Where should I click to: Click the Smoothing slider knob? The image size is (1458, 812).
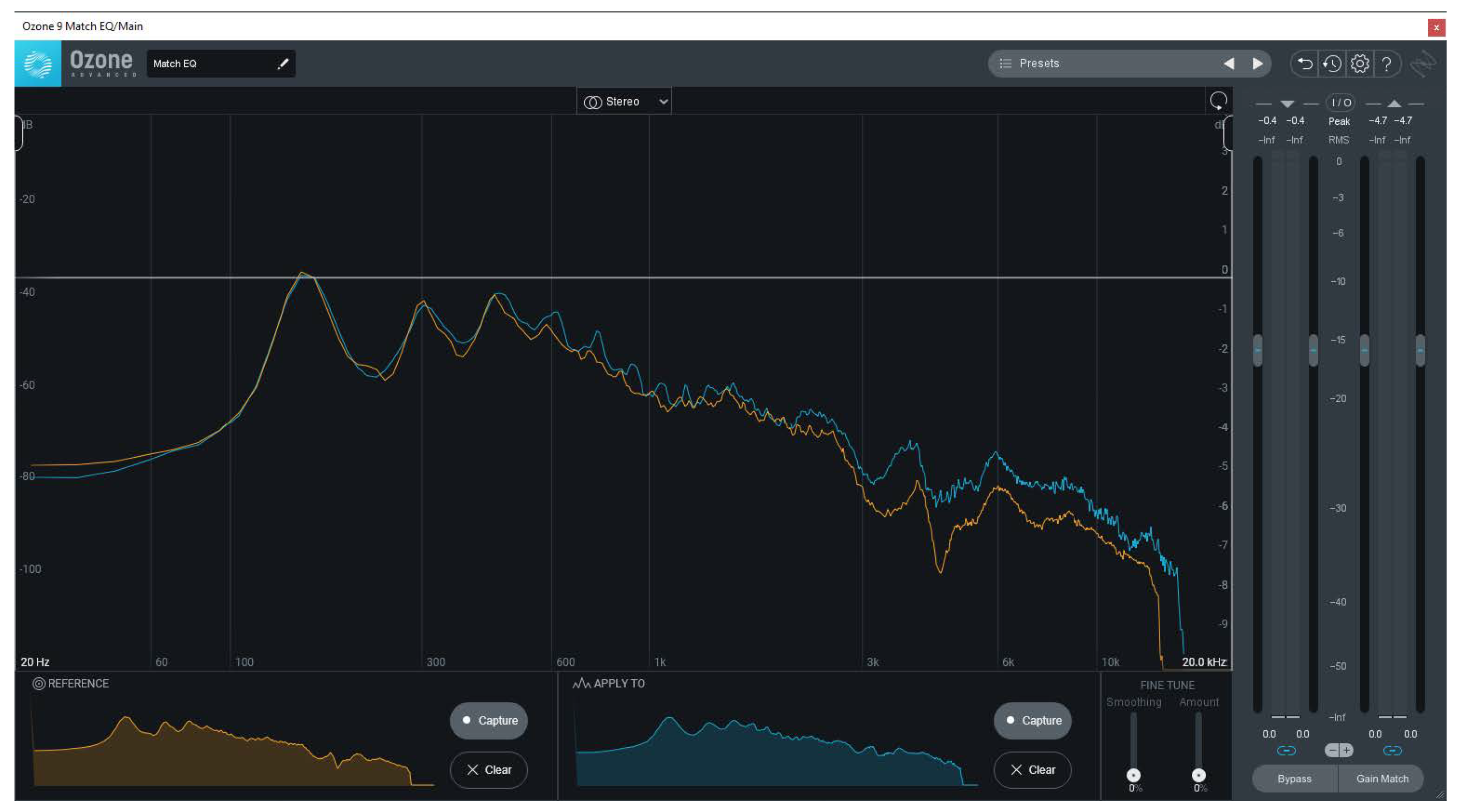point(1133,775)
